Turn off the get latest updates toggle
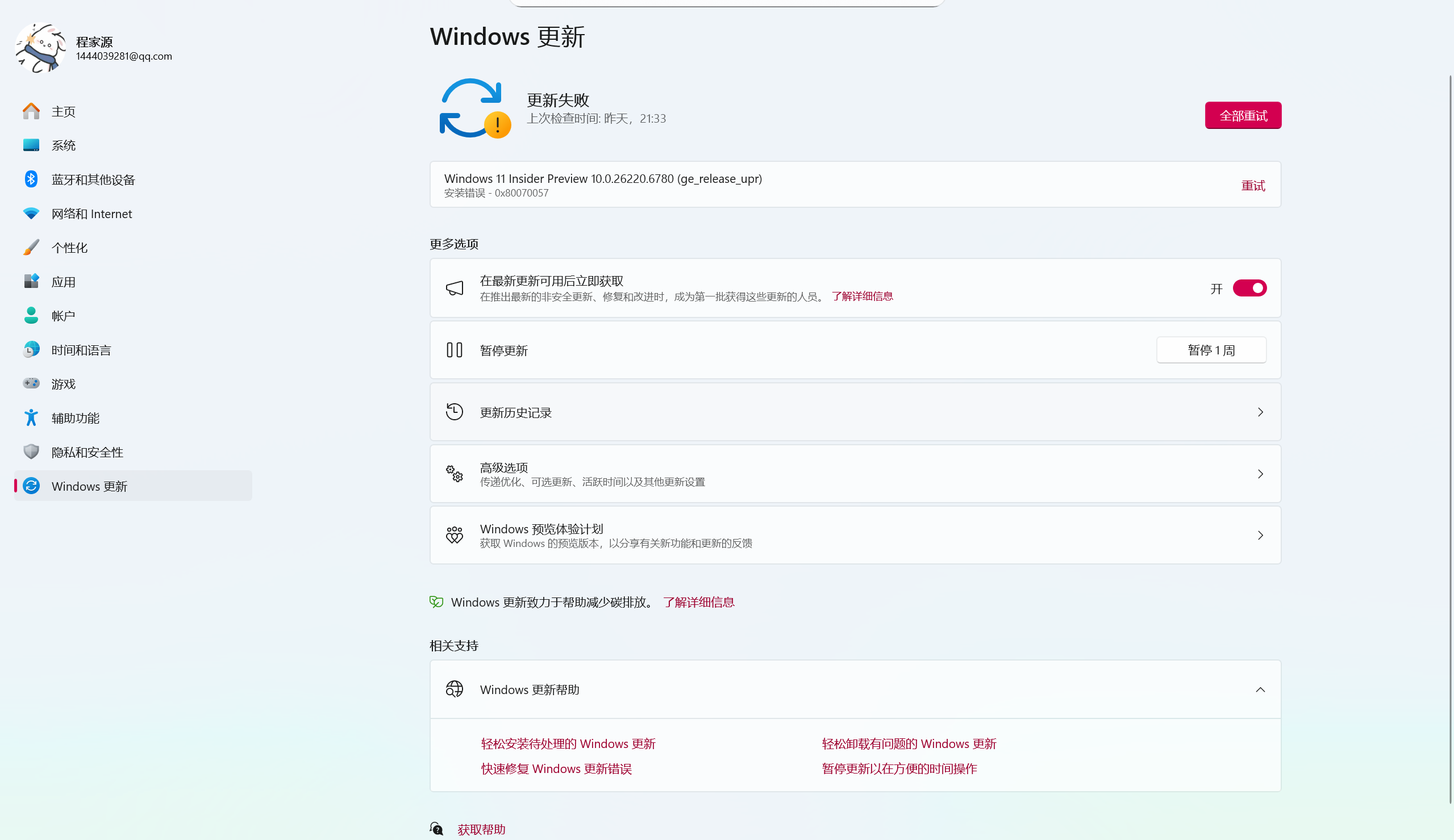 (x=1249, y=288)
